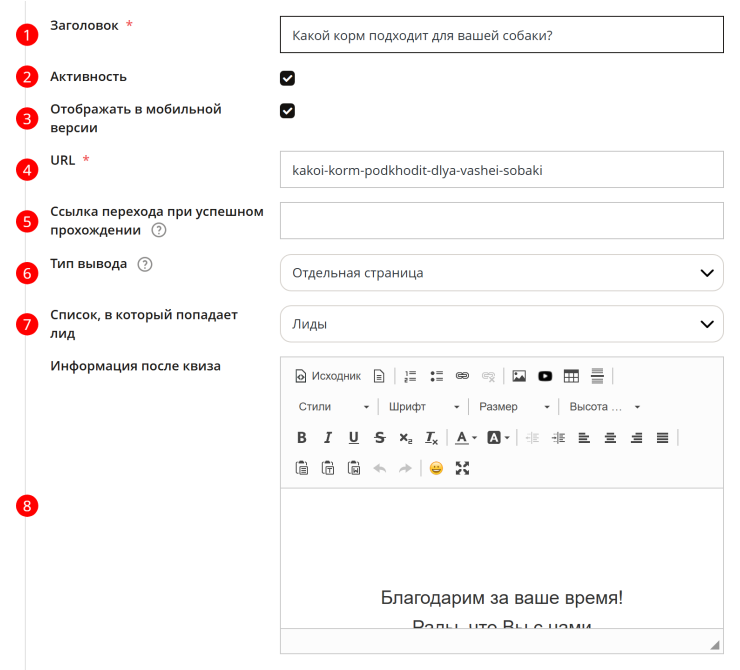
Task: Insert a table
Action: click(x=571, y=376)
